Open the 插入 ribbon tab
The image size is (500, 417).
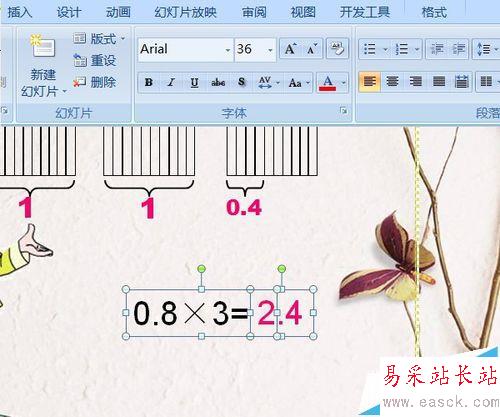pos(20,13)
